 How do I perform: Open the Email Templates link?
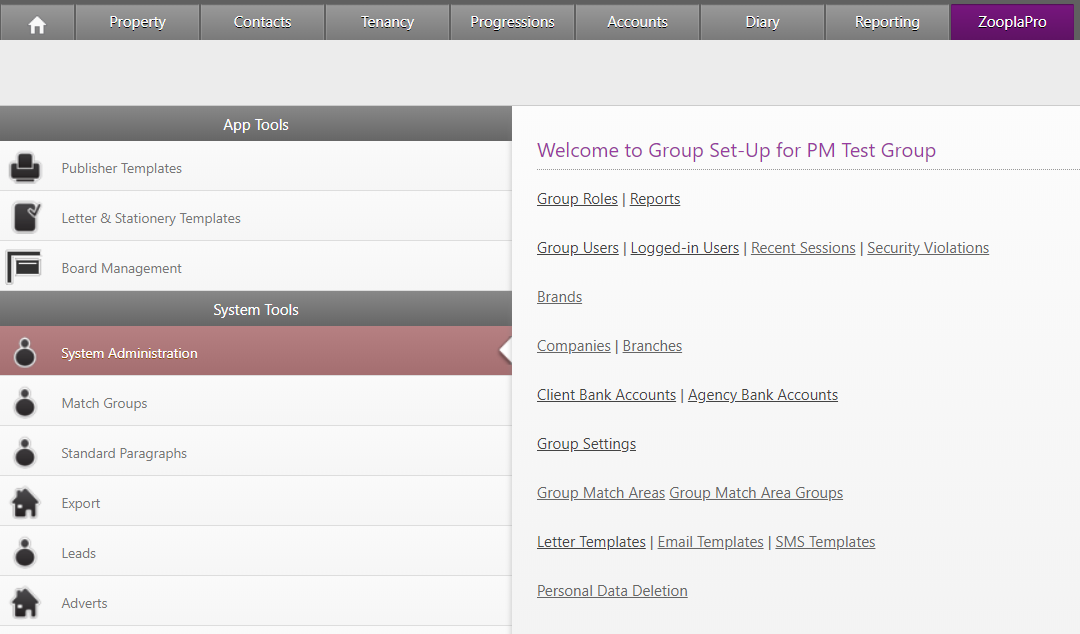click(710, 542)
